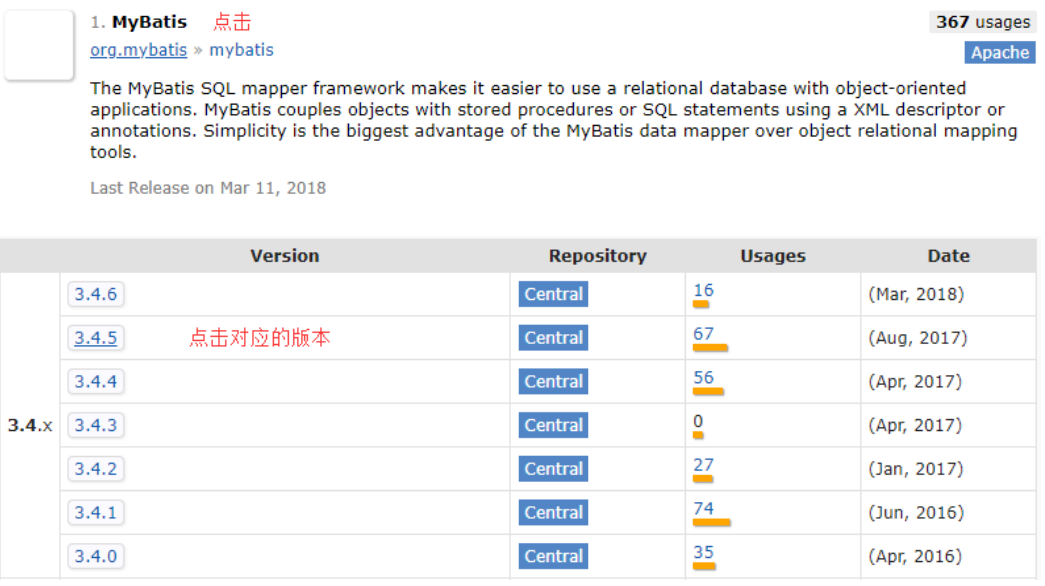1045x586 pixels.
Task: Open version 3.4.0
Action: tap(95, 556)
